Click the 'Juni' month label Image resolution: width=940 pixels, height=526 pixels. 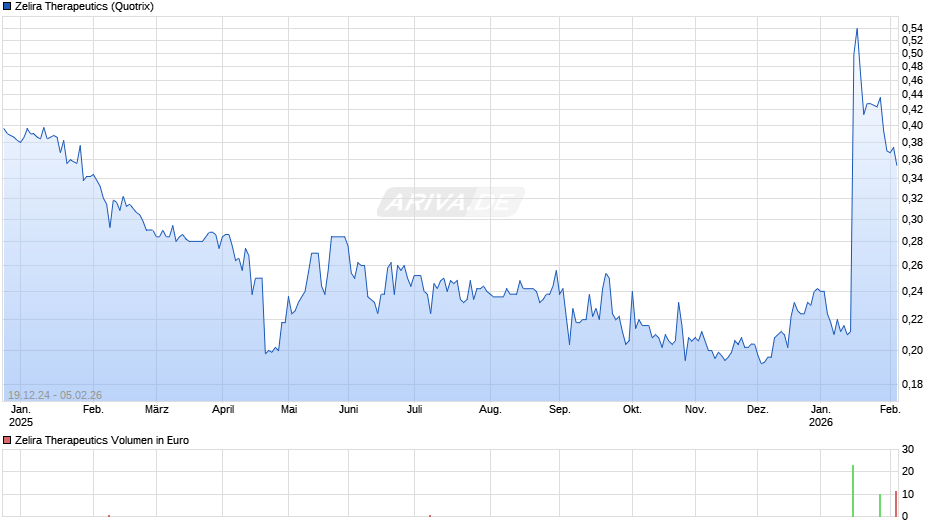click(349, 410)
